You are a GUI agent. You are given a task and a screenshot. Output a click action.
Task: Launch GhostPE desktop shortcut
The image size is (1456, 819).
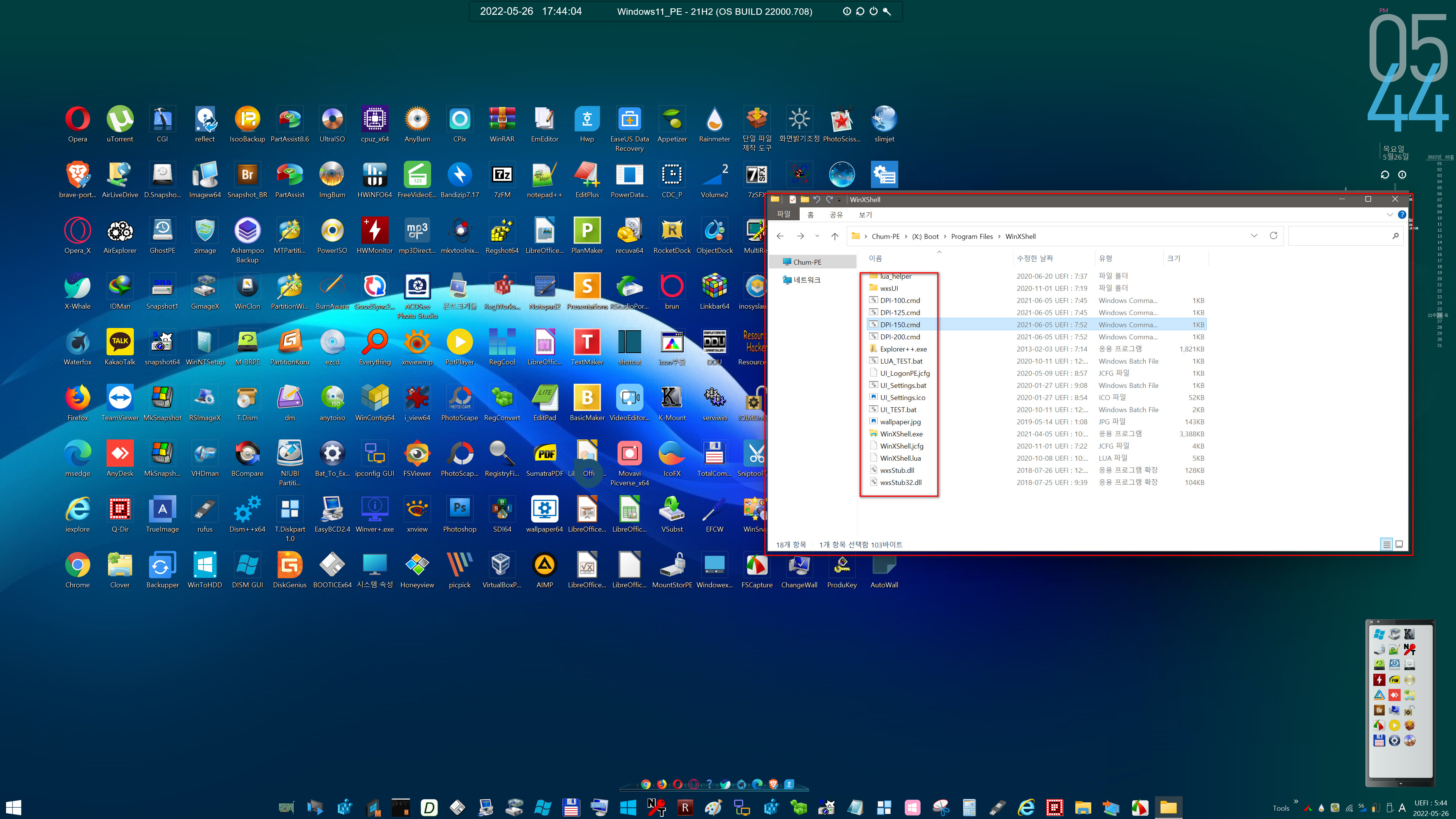click(162, 236)
